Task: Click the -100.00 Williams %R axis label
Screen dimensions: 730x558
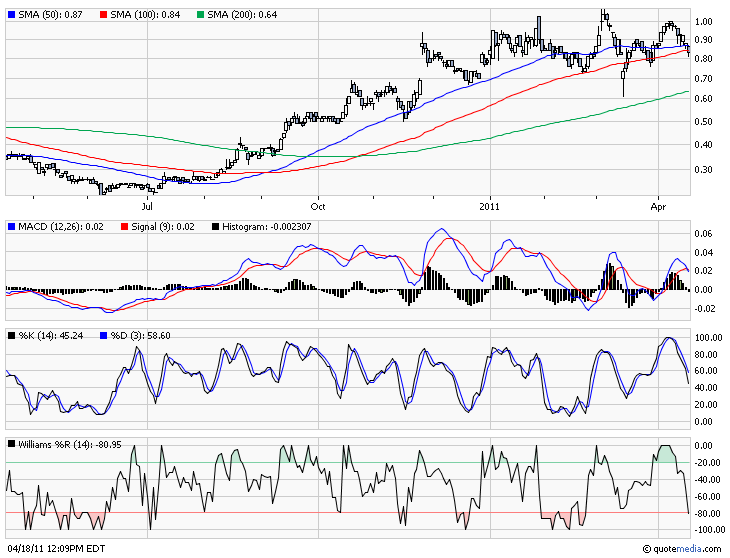Action: tap(709, 530)
